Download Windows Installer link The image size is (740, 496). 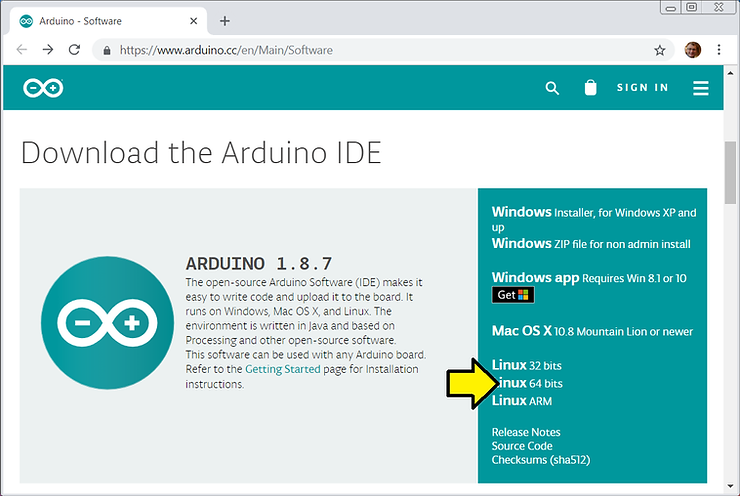click(x=521, y=212)
